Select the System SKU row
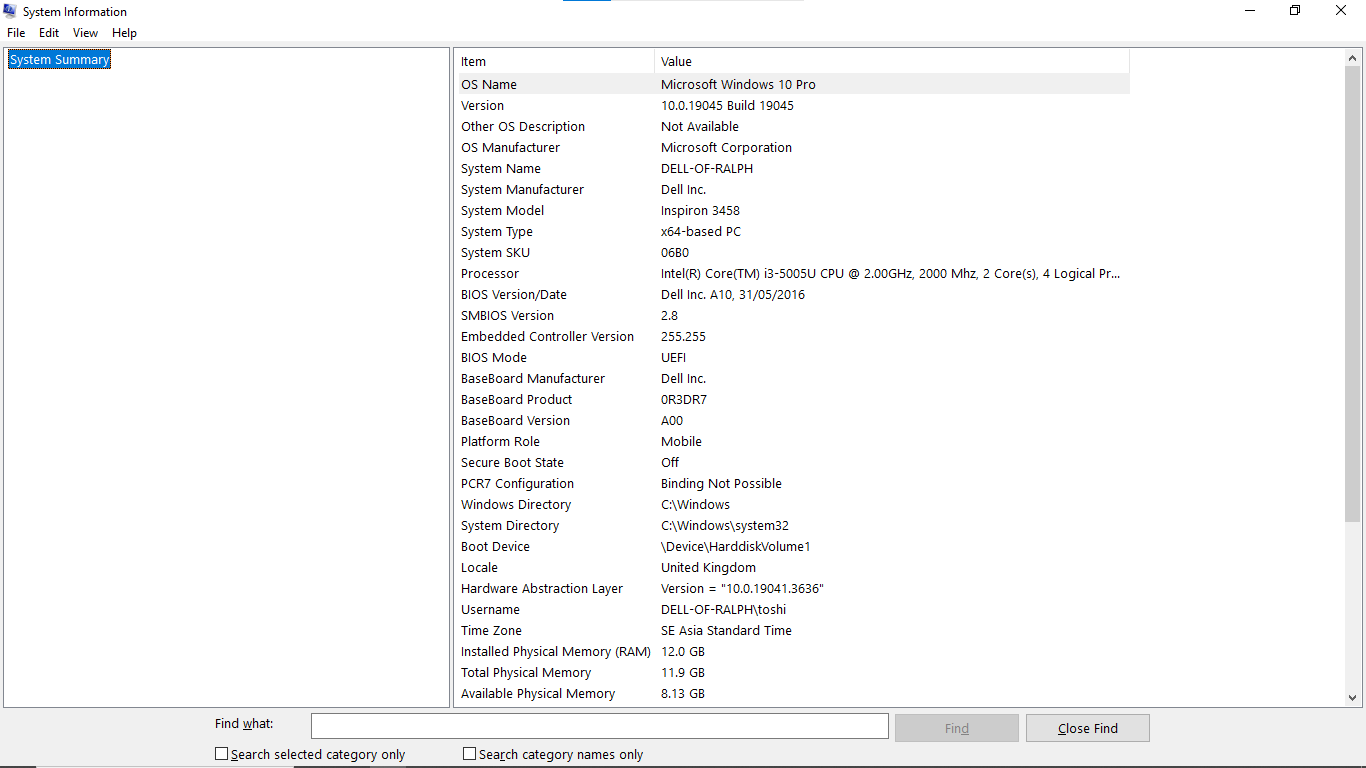1366x768 pixels. point(794,253)
